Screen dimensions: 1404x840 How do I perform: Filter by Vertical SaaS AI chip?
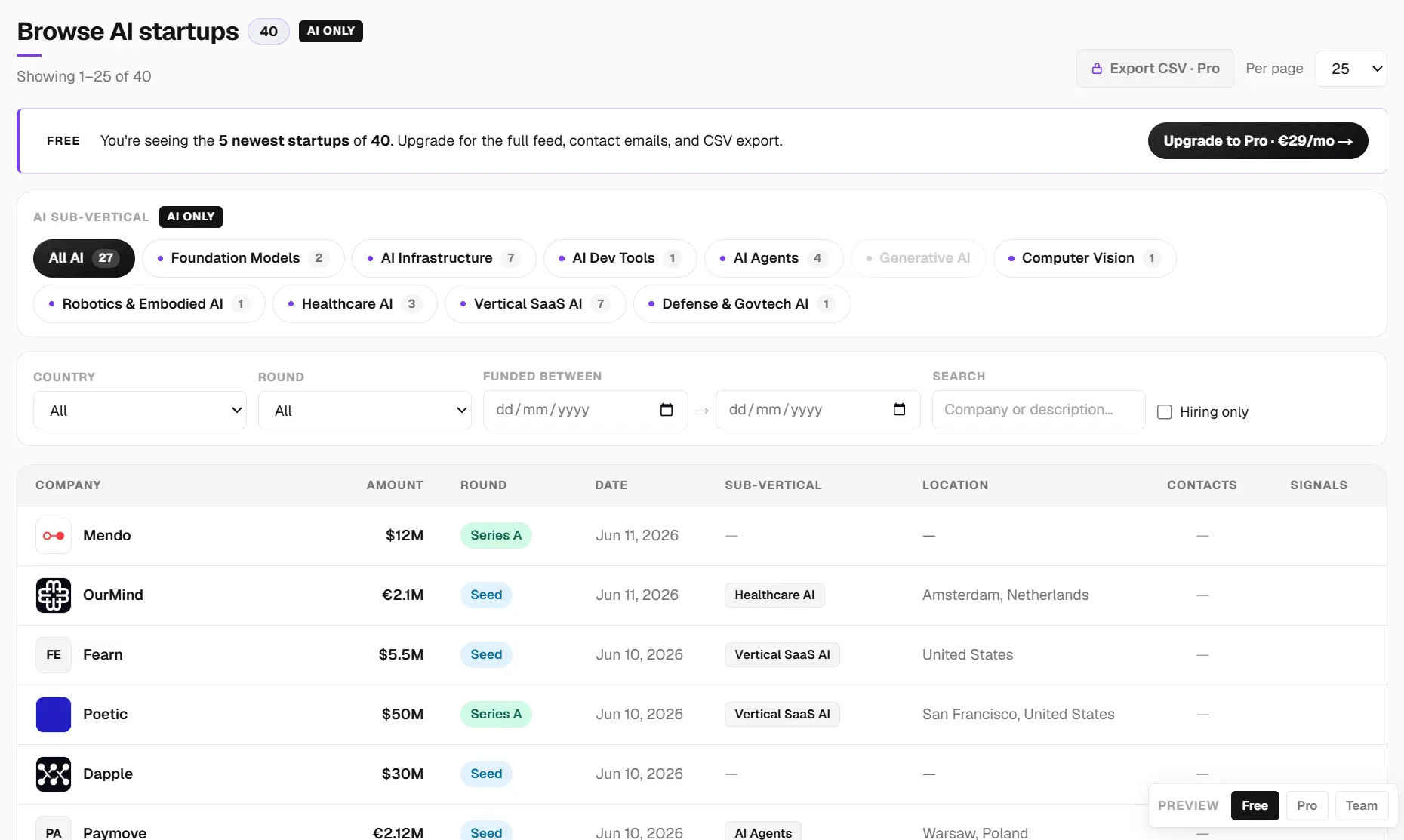[x=535, y=304]
